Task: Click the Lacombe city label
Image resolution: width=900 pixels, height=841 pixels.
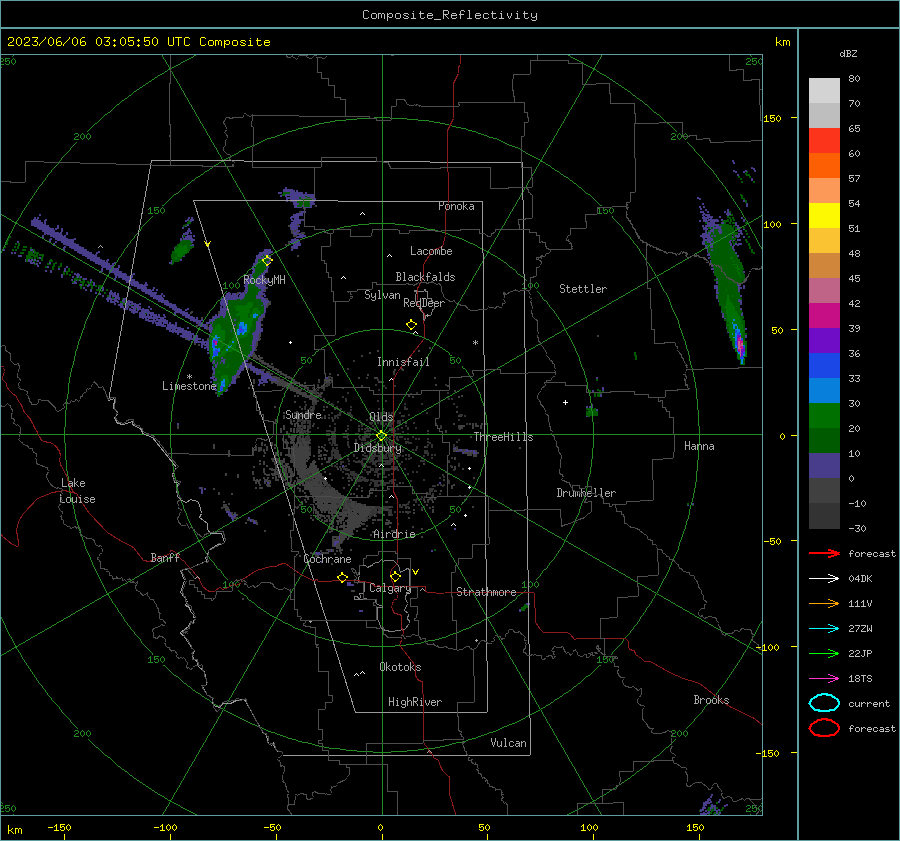Action: [x=431, y=251]
